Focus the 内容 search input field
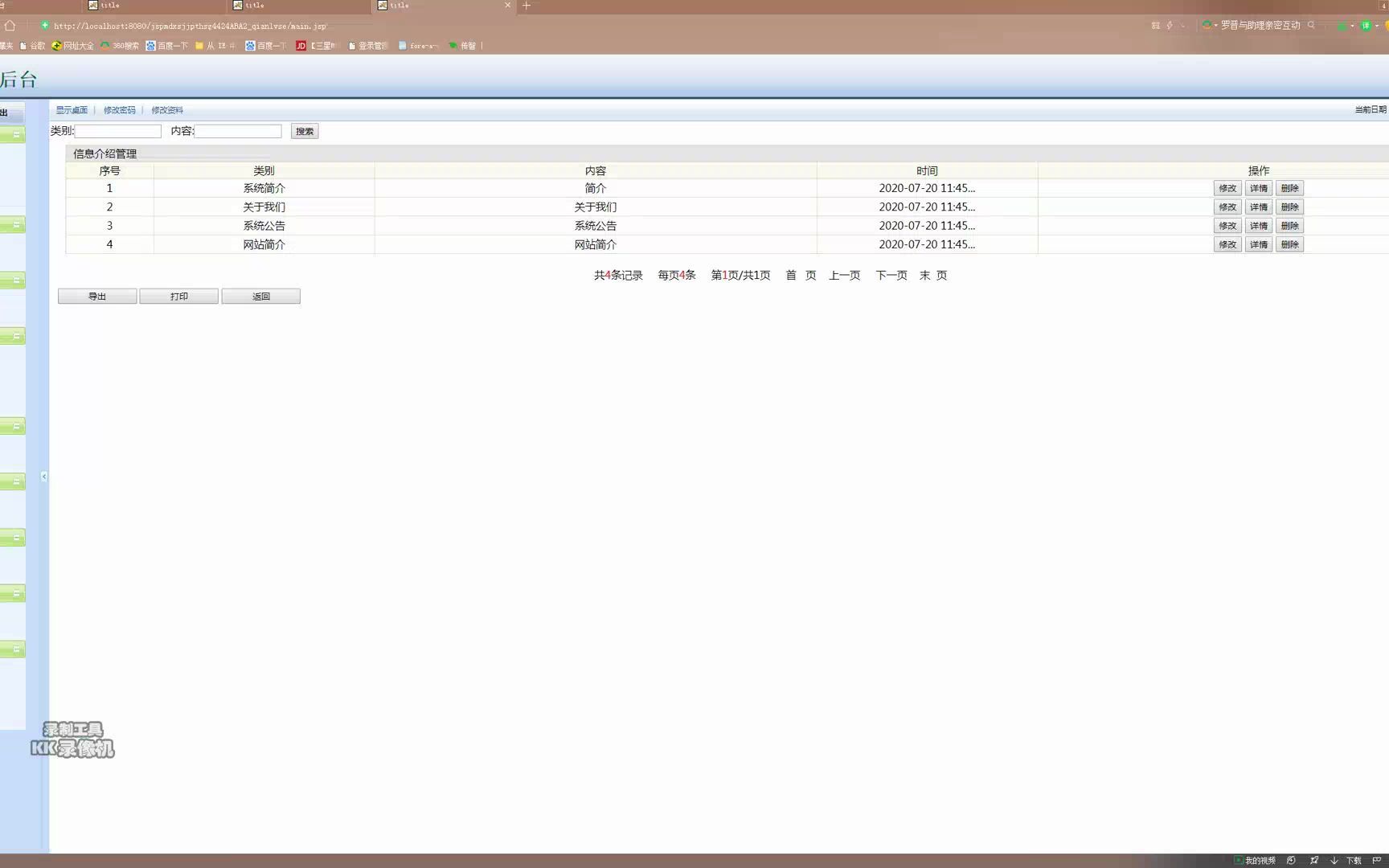Image resolution: width=1389 pixels, height=868 pixels. pyautogui.click(x=238, y=131)
